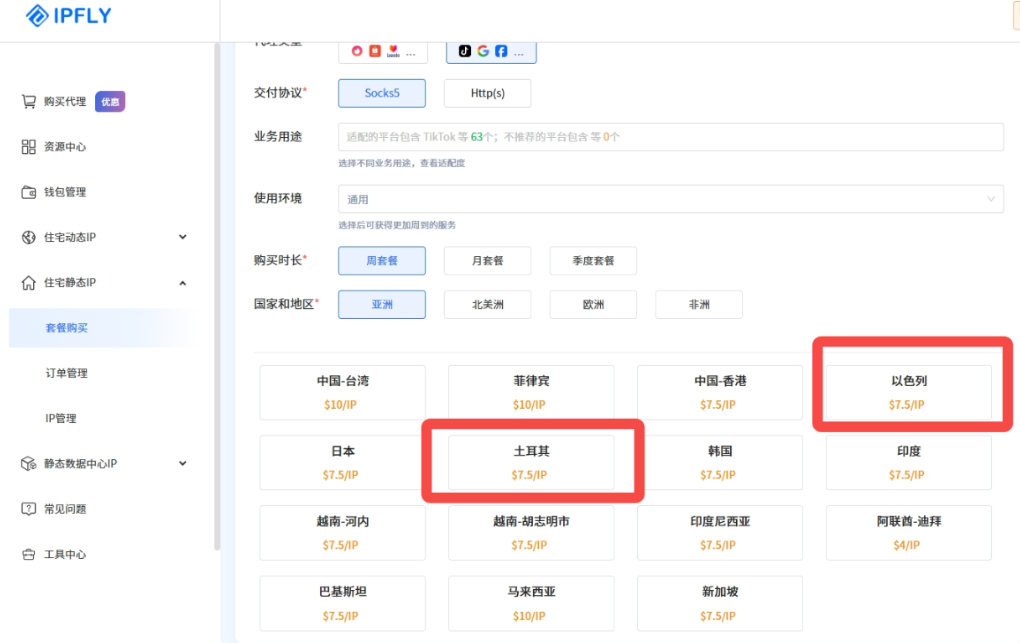Select the 土耳其 $7.5/IP package
The width and height of the screenshot is (1020, 643).
(x=530, y=461)
